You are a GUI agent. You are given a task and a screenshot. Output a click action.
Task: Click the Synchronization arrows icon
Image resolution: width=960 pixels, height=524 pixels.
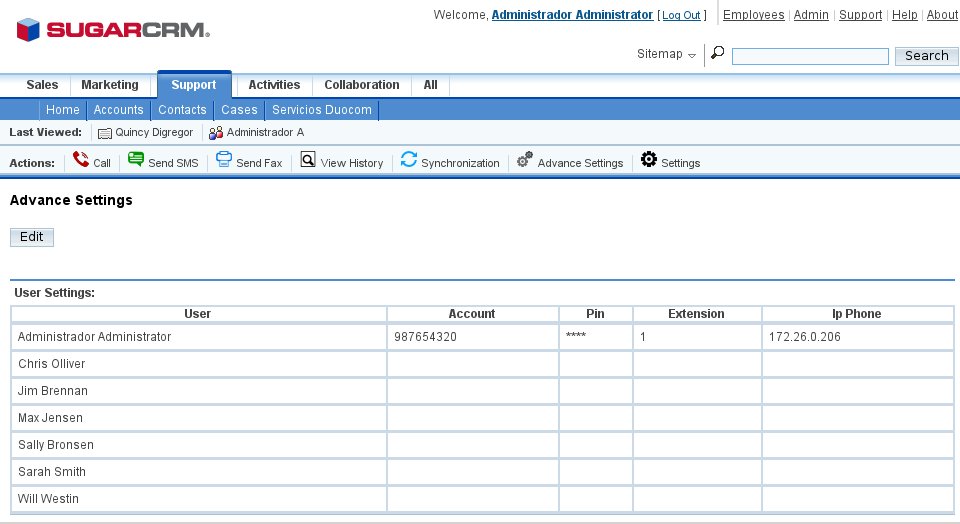(408, 161)
